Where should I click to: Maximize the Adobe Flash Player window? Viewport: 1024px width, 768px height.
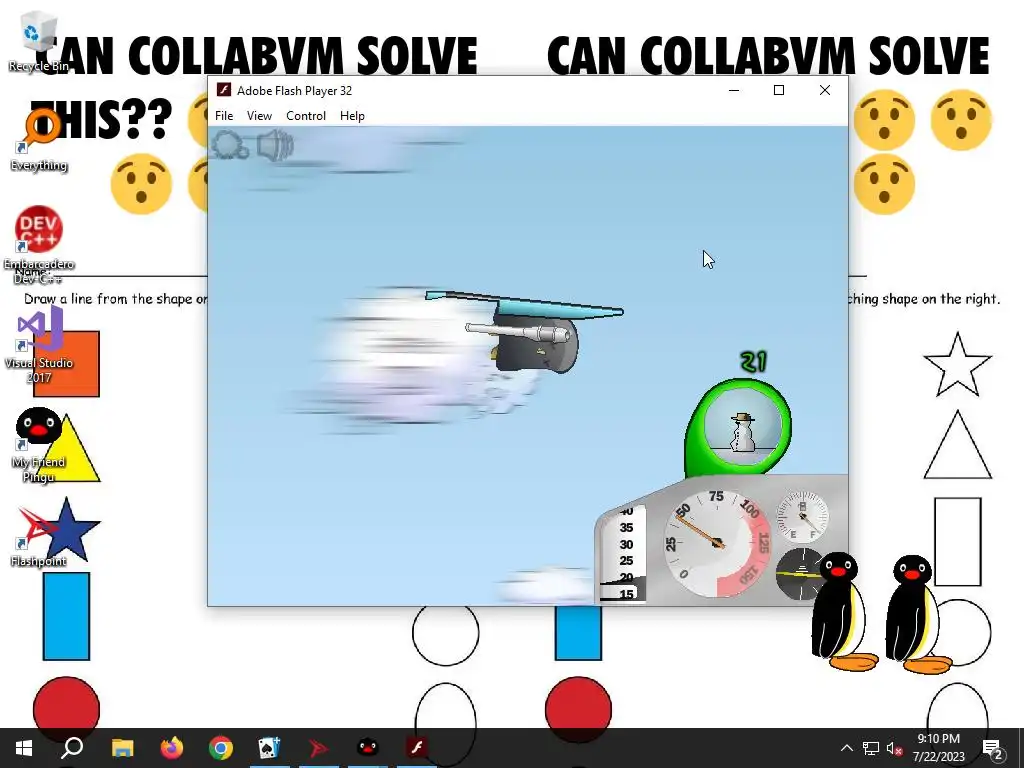click(x=778, y=90)
